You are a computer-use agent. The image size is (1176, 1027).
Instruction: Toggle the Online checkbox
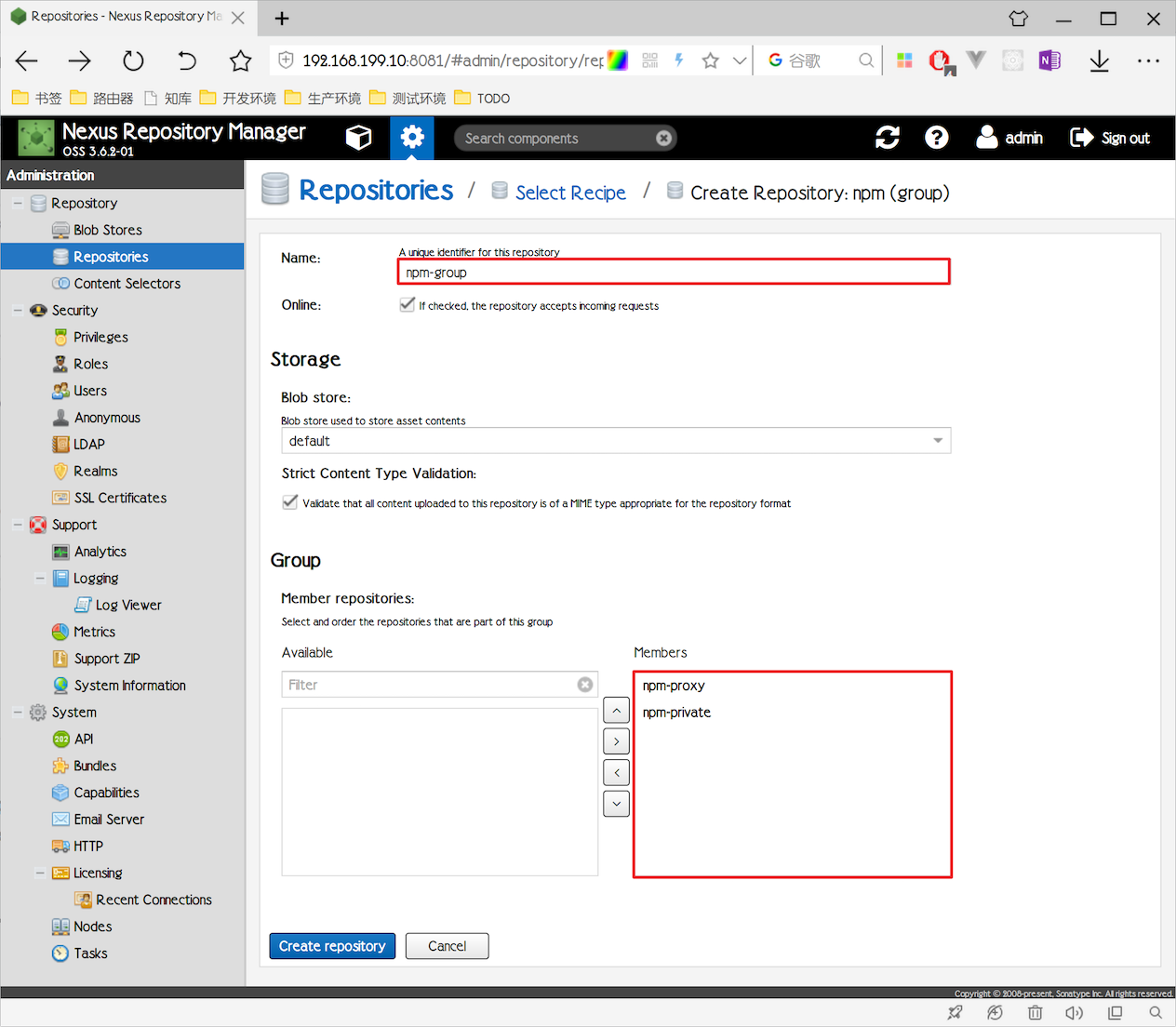[407, 304]
